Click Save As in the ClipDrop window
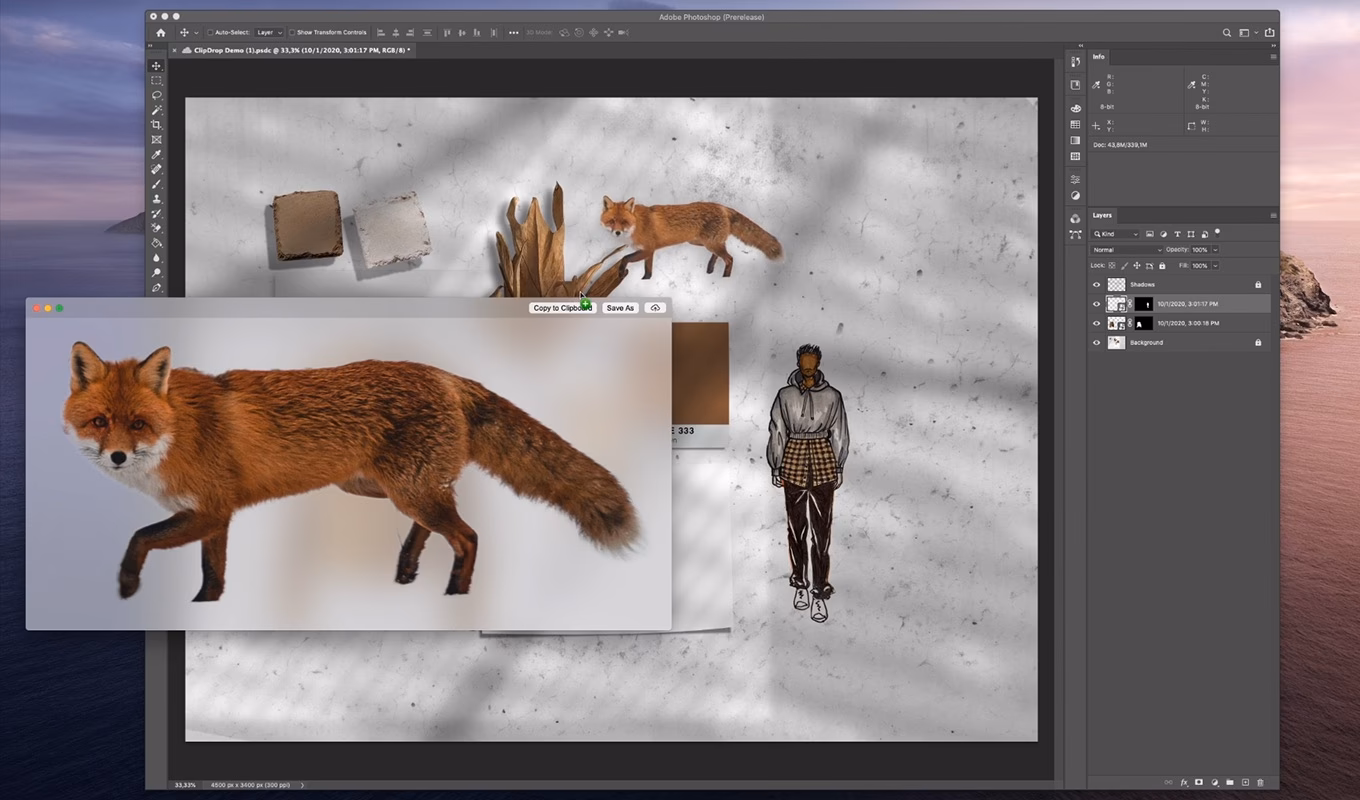The height and width of the screenshot is (800, 1360). (620, 308)
